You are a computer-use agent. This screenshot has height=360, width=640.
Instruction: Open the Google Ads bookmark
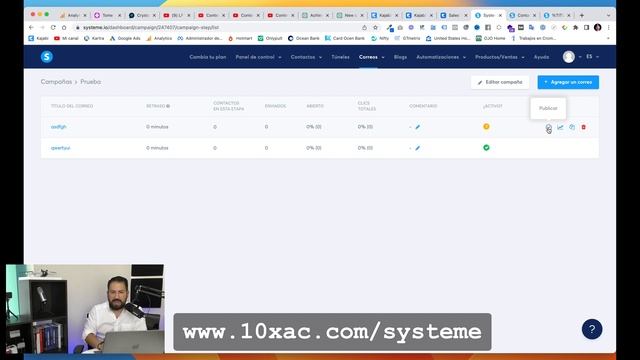click(125, 38)
